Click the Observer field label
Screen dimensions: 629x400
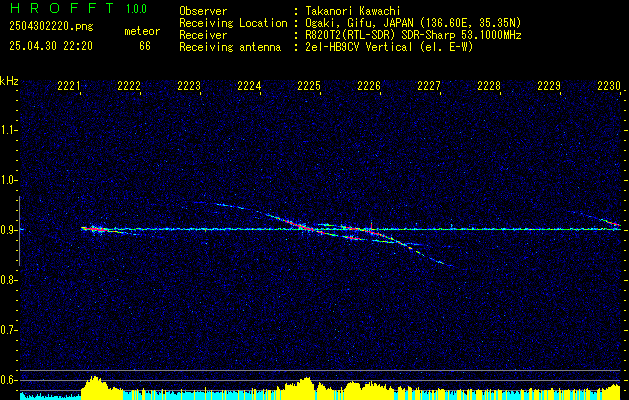tap(203, 11)
